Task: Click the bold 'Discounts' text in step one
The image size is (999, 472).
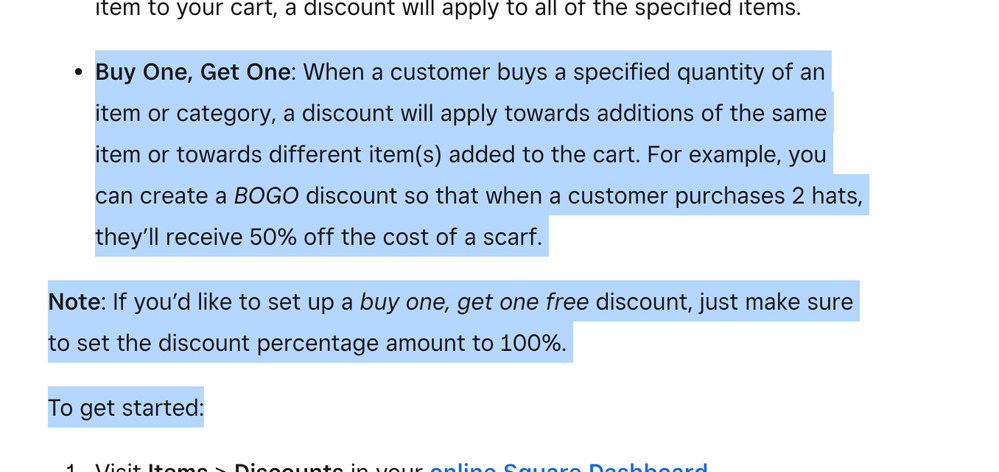Action: pos(288,467)
